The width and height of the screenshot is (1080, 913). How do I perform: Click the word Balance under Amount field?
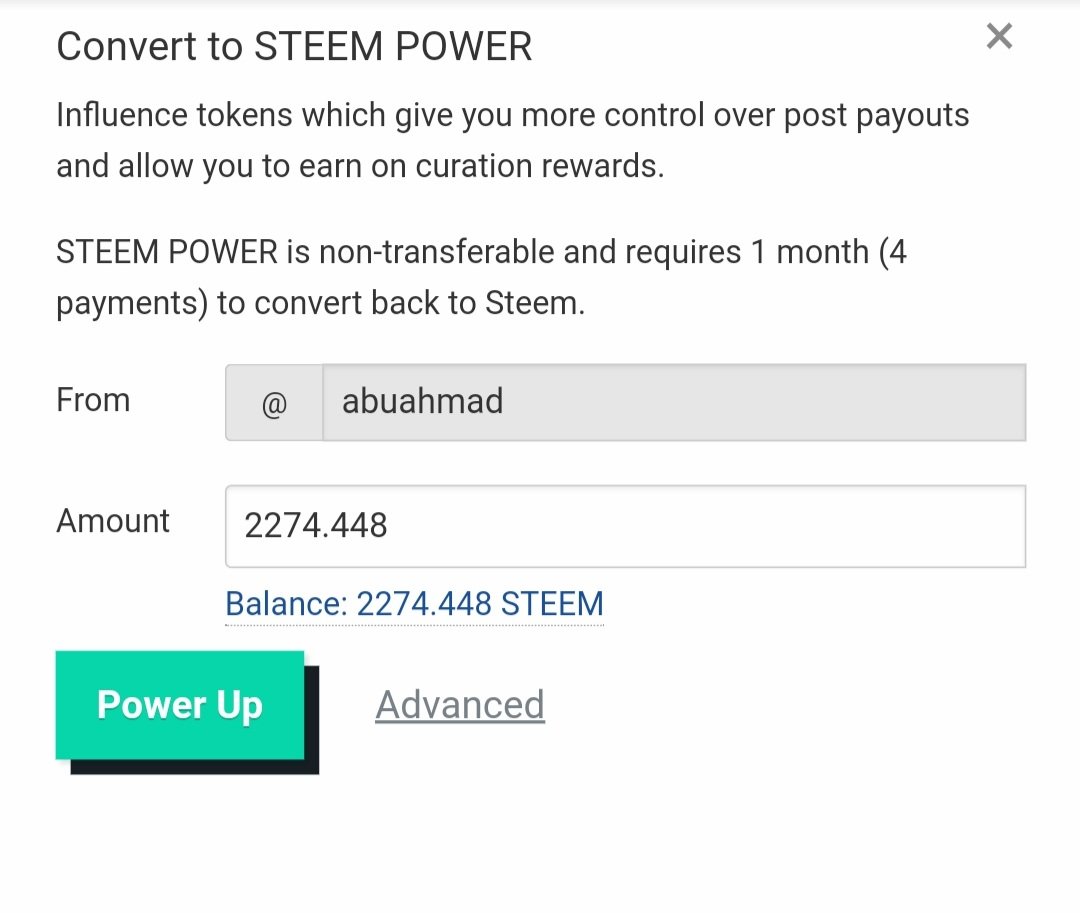tap(287, 604)
